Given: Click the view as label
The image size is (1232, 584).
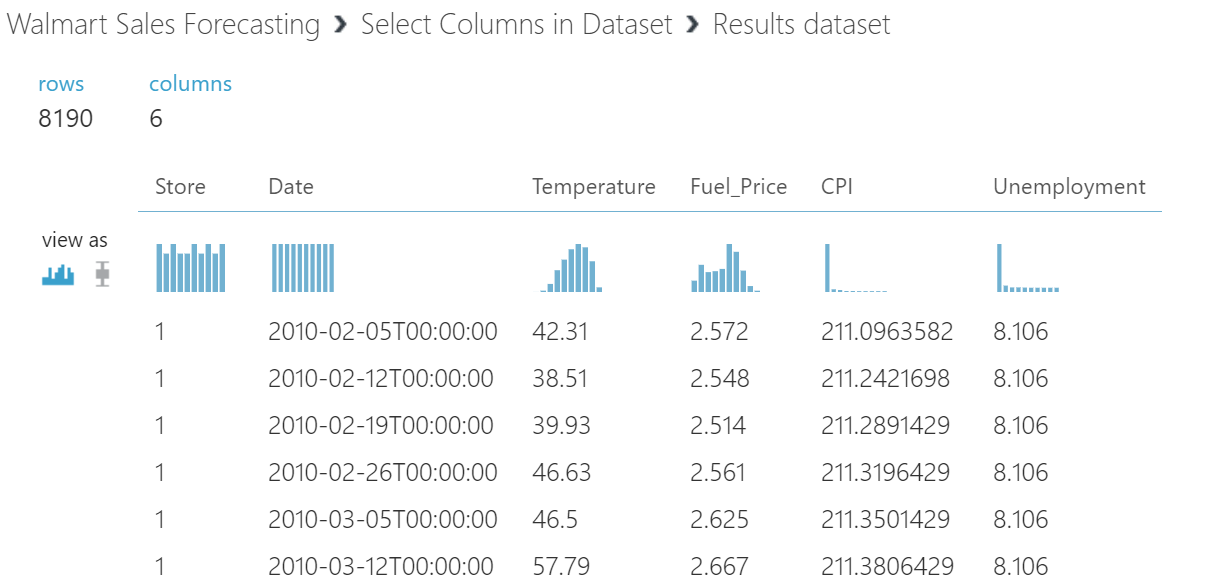Looking at the screenshot, I should 75,240.
